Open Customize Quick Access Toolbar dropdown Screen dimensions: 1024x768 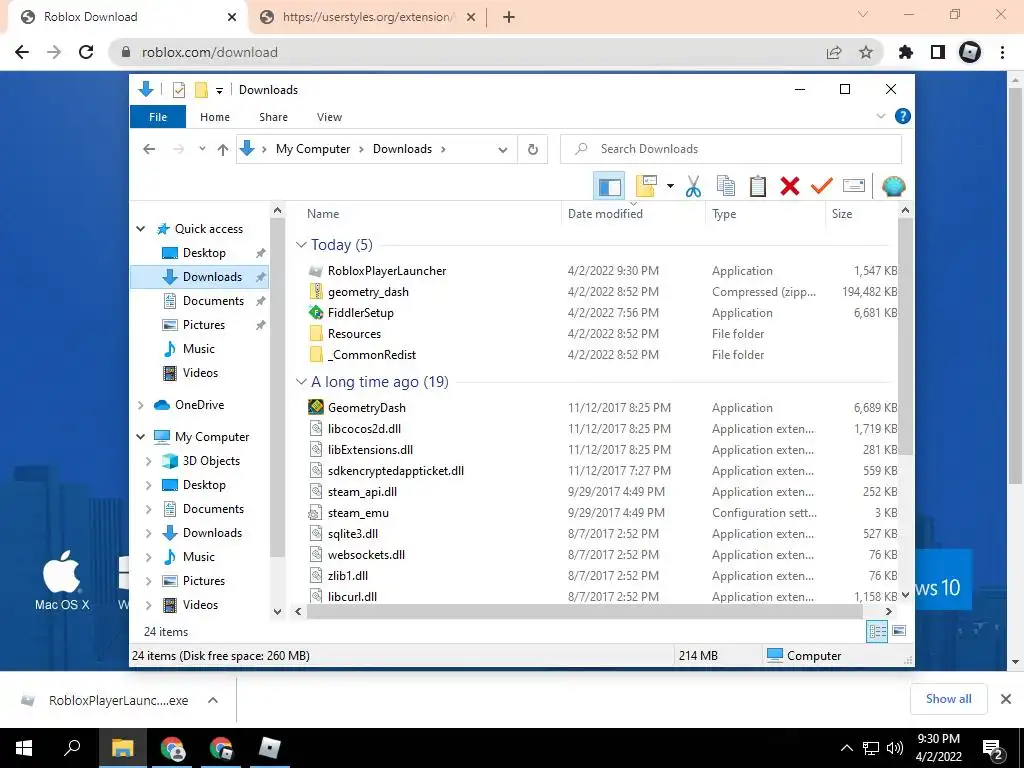point(219,90)
